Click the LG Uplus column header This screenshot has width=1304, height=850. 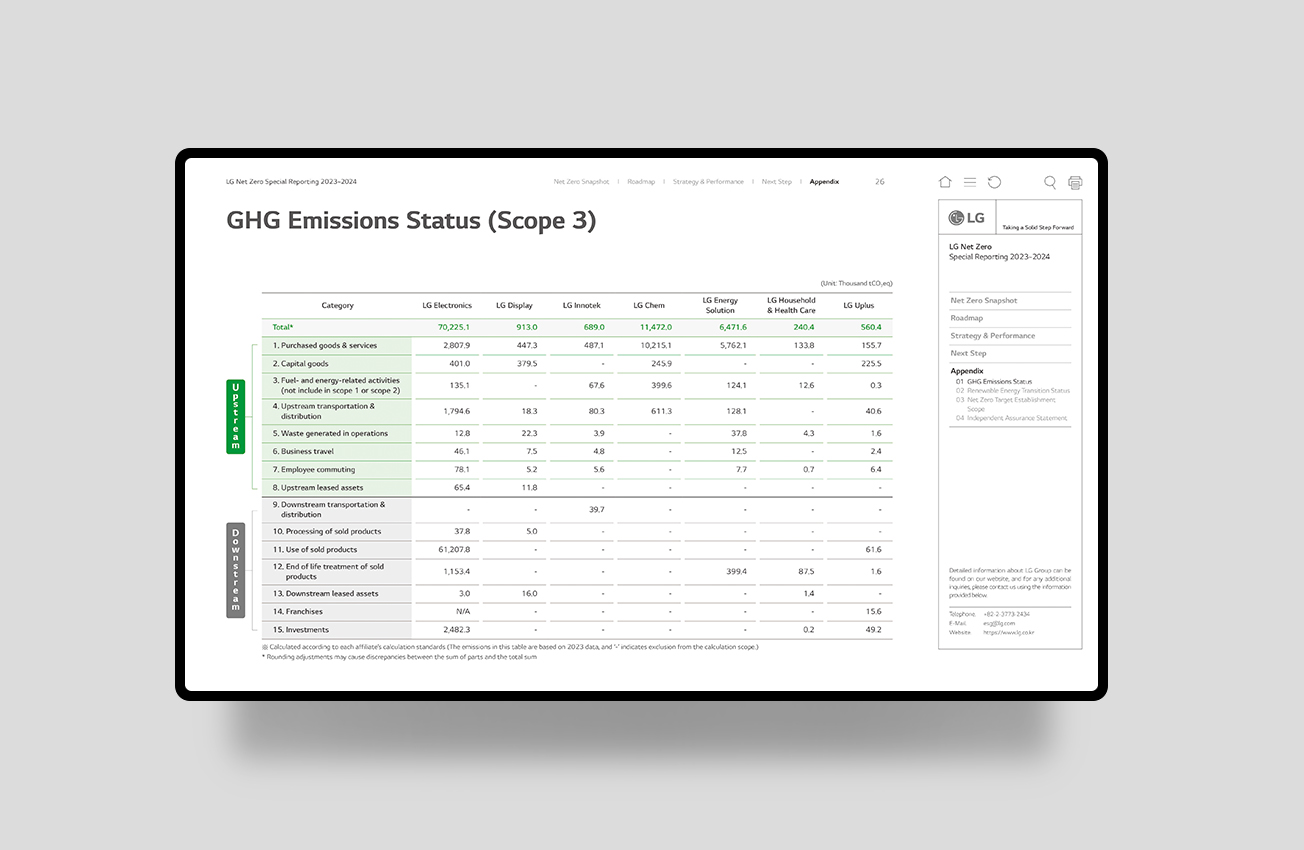[x=858, y=305]
